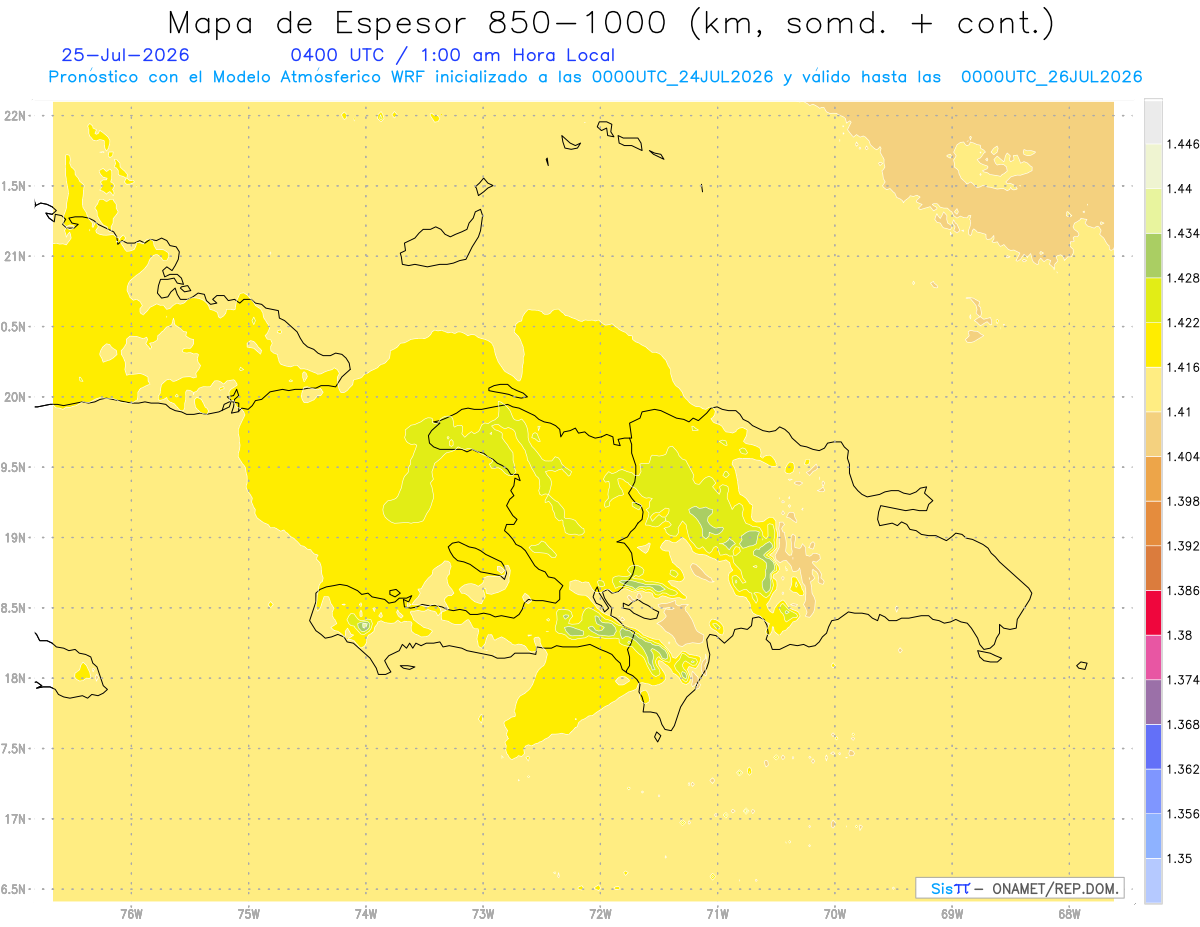Click the legend value '1.386'
Screen dimensions: 1200x927
click(1183, 590)
